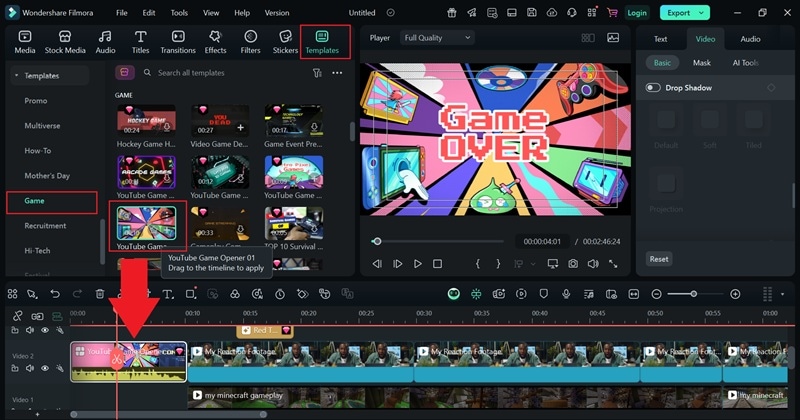Adjust the timeline zoom slider handle
The image size is (800, 420).
pyautogui.click(x=693, y=294)
